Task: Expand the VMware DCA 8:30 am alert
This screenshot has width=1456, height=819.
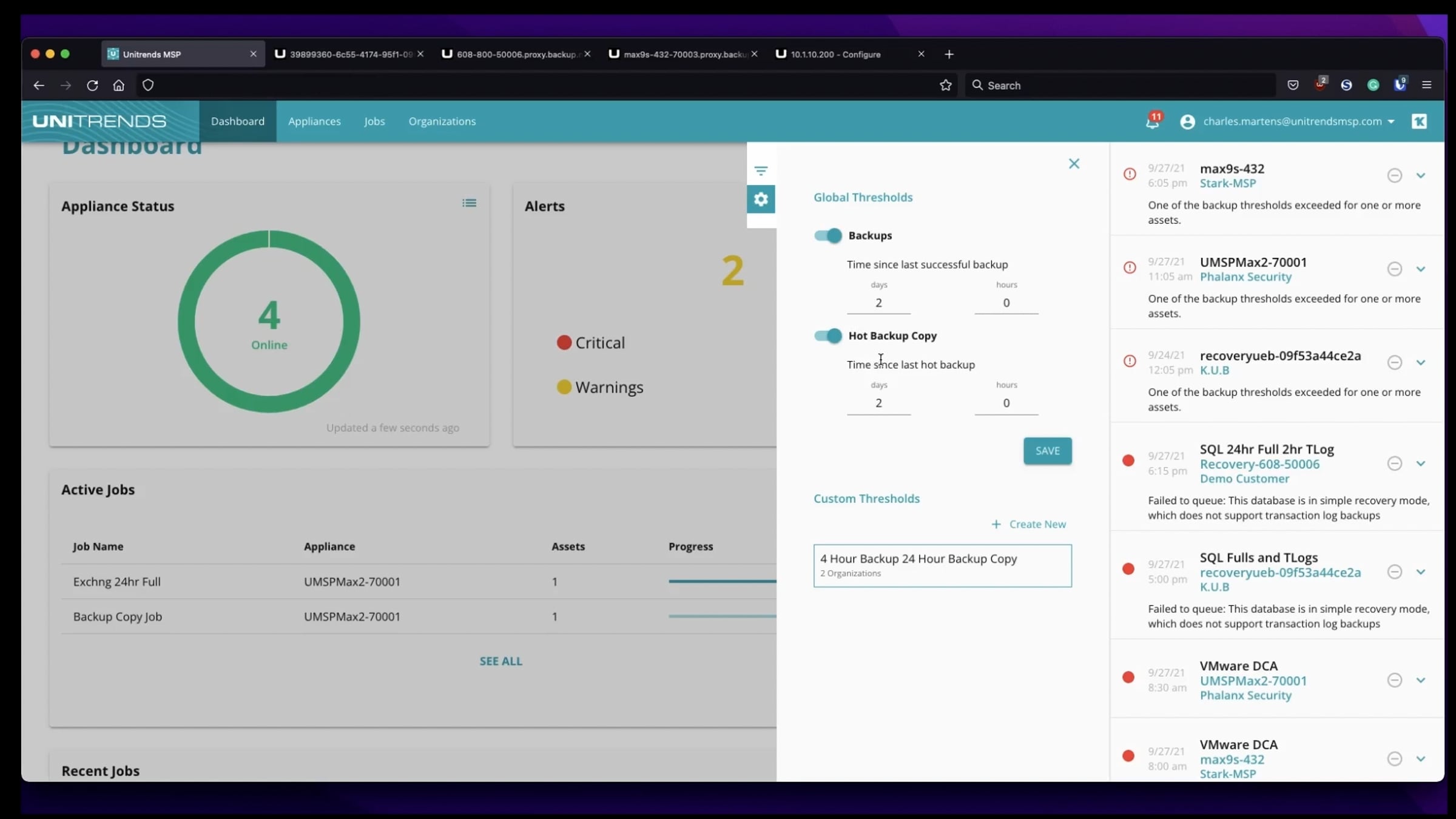Action: pyautogui.click(x=1421, y=680)
